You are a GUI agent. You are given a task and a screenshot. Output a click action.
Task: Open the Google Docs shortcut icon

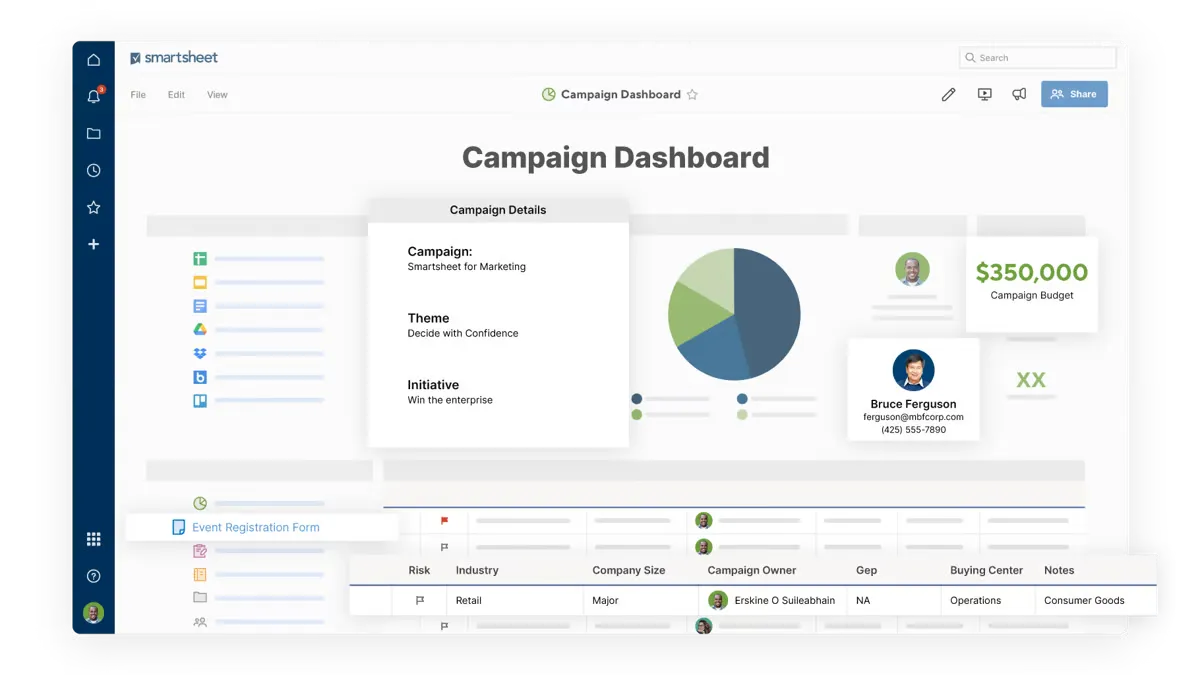(199, 306)
